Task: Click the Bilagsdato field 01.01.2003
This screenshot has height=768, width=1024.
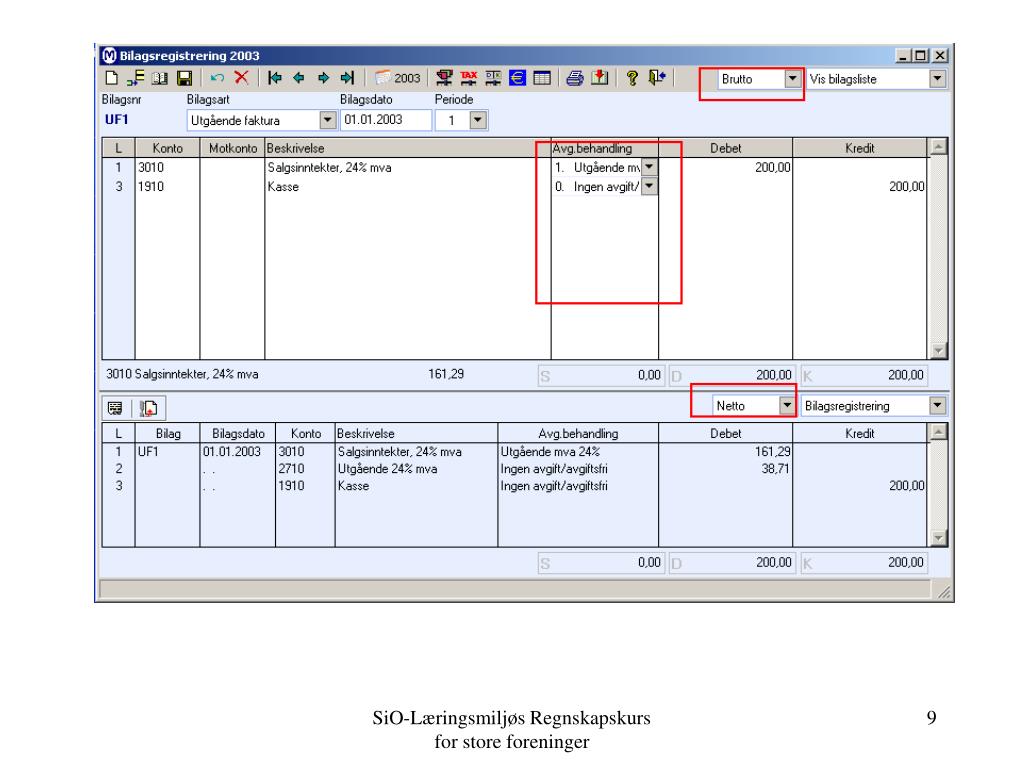Action: pyautogui.click(x=385, y=120)
